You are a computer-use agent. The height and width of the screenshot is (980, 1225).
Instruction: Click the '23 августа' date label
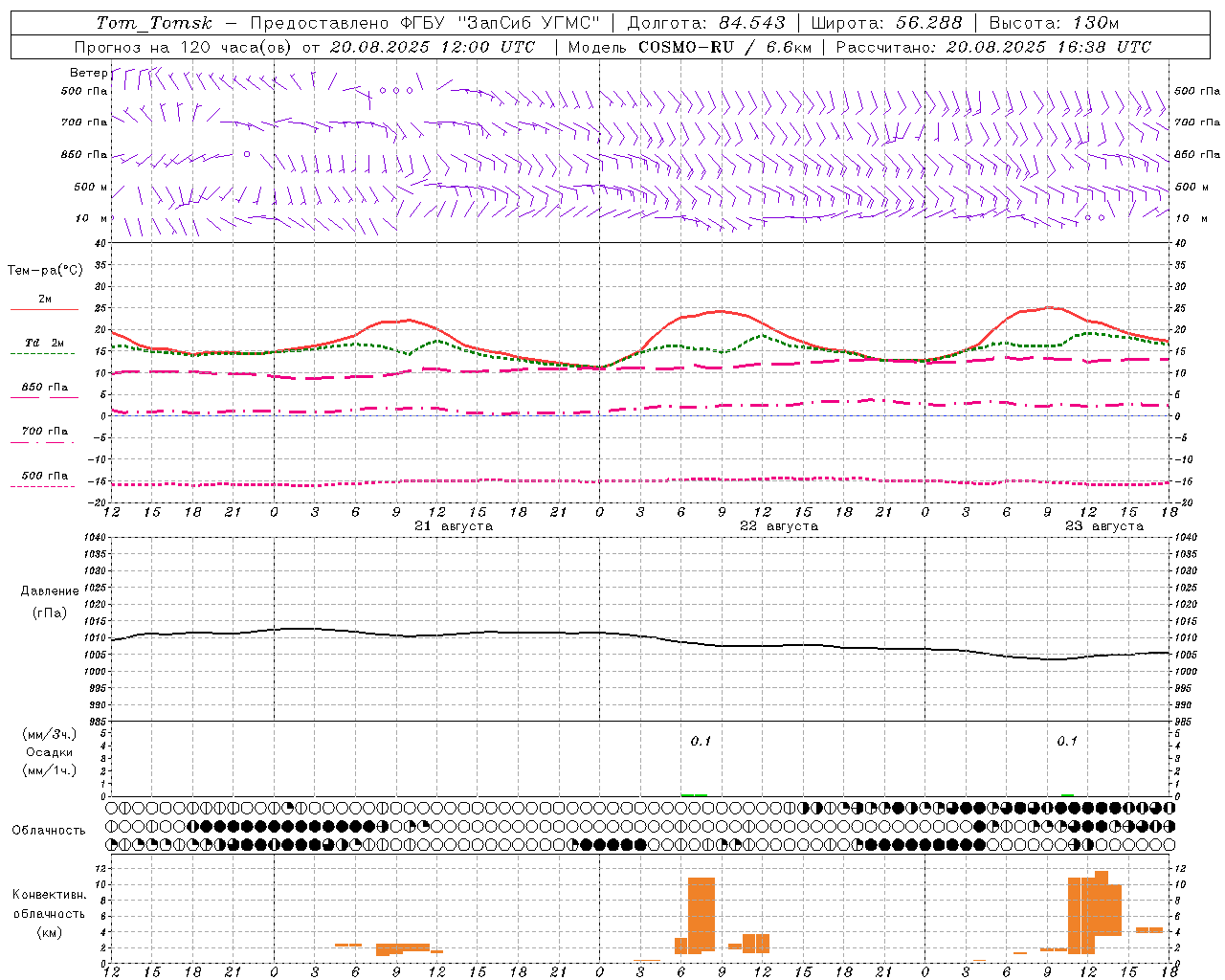[1104, 526]
